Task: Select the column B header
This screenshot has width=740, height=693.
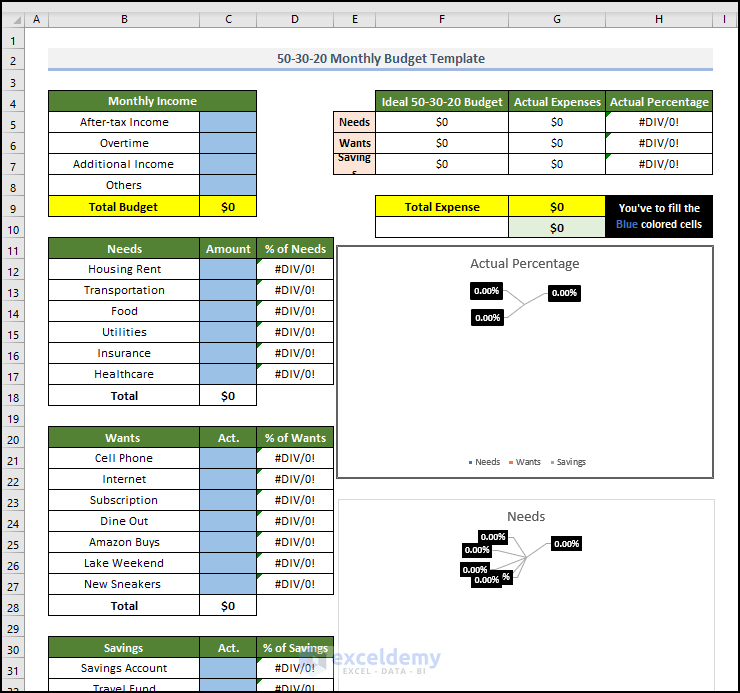Action: pyautogui.click(x=123, y=19)
